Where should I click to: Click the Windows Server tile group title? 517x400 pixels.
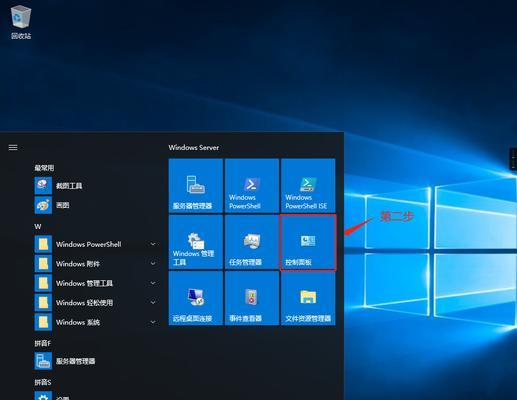point(194,147)
